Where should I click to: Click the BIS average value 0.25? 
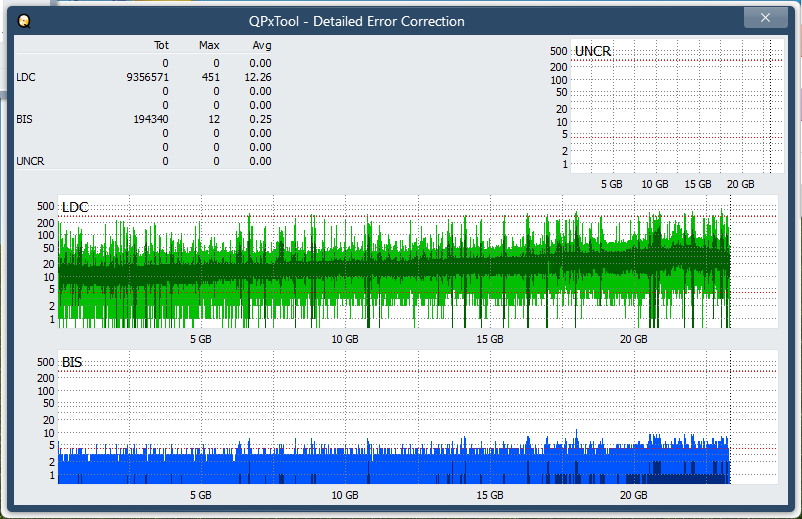tap(260, 119)
